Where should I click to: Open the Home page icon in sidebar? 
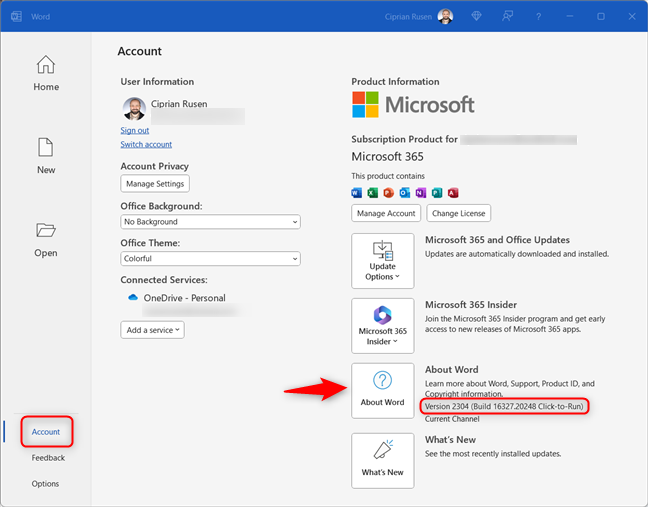[45, 64]
